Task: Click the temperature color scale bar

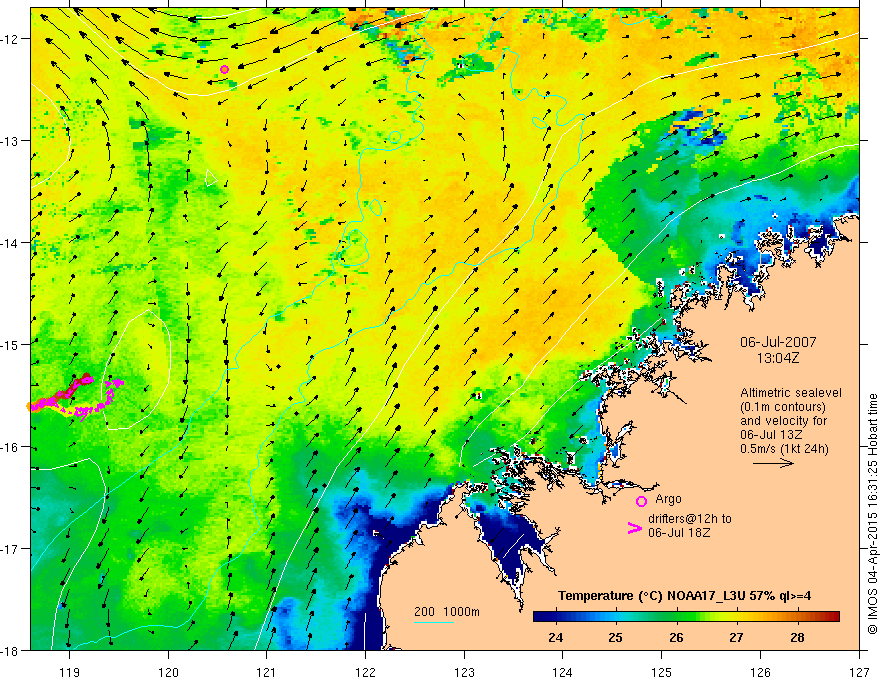Action: [x=686, y=617]
